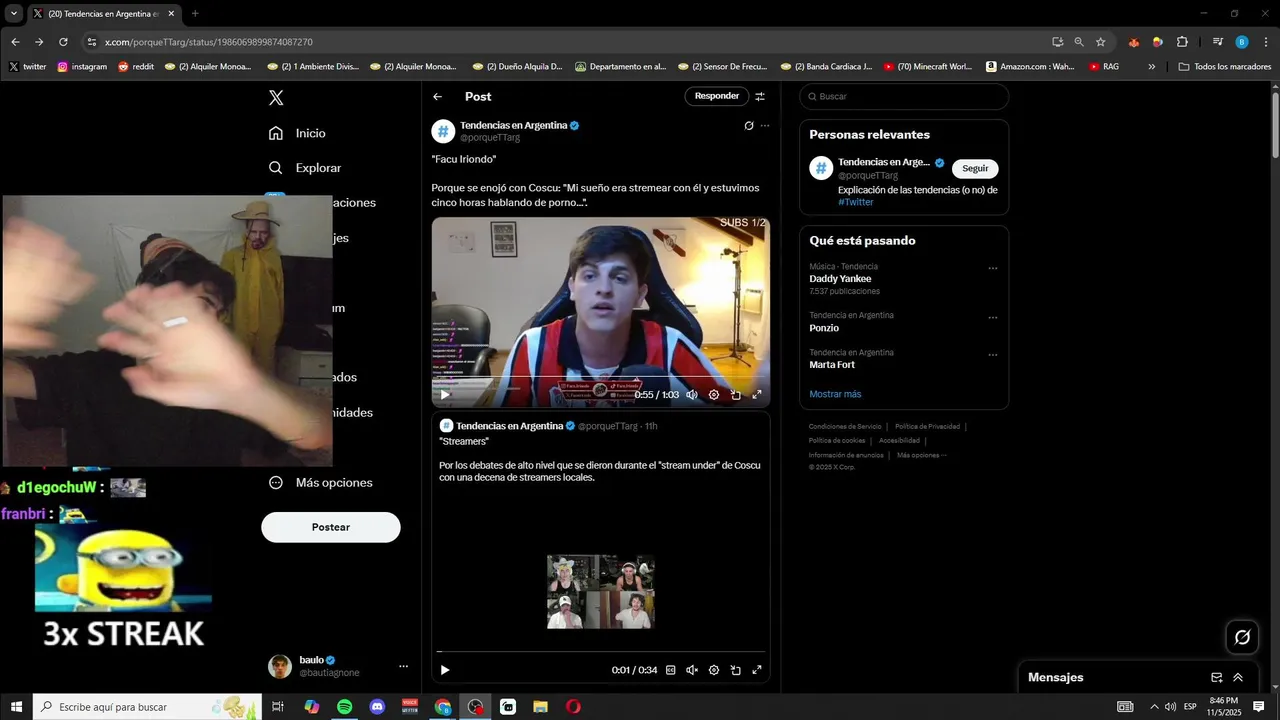Open the RAG YouTube bookmark
The image size is (1280, 720).
tap(1104, 67)
